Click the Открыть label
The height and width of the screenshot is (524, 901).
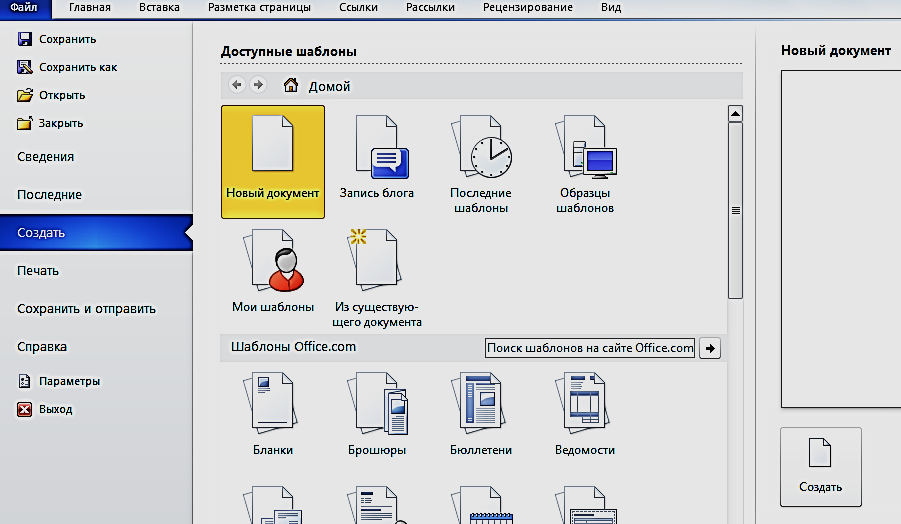coord(62,95)
